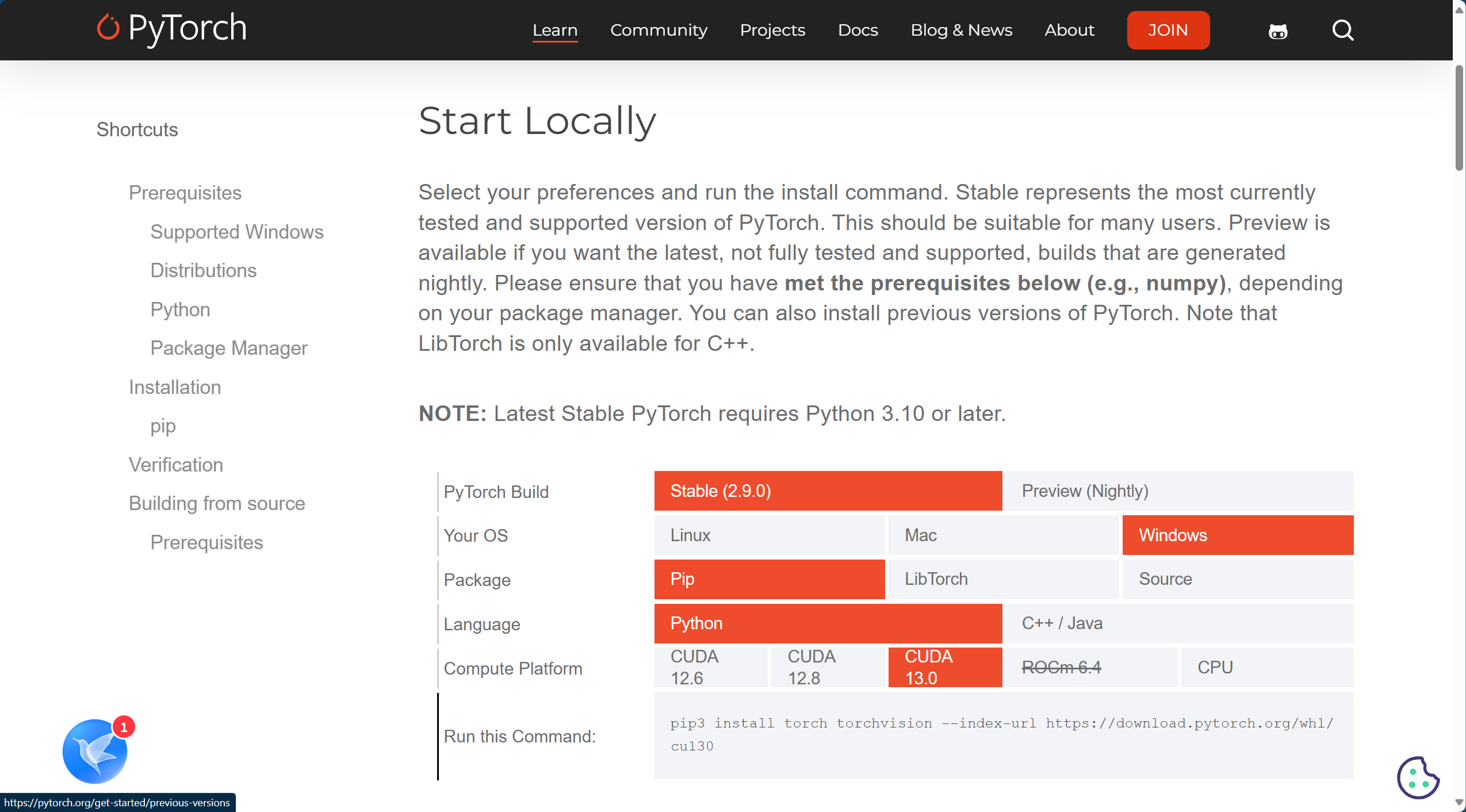
Task: Click the vertical scrollbar thumb
Action: coord(1459,118)
